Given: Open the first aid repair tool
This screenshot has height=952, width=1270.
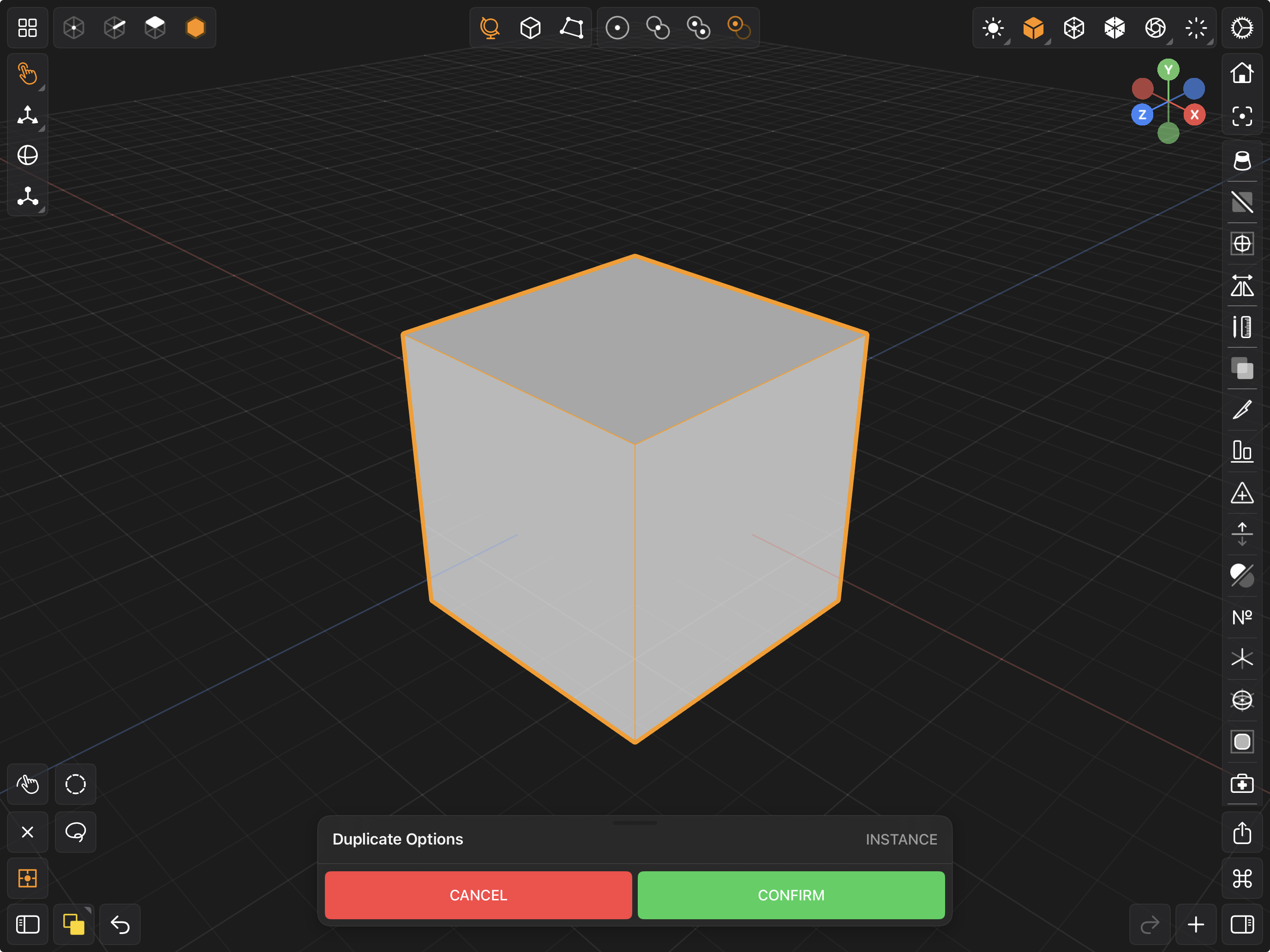Looking at the screenshot, I should coord(1242,784).
